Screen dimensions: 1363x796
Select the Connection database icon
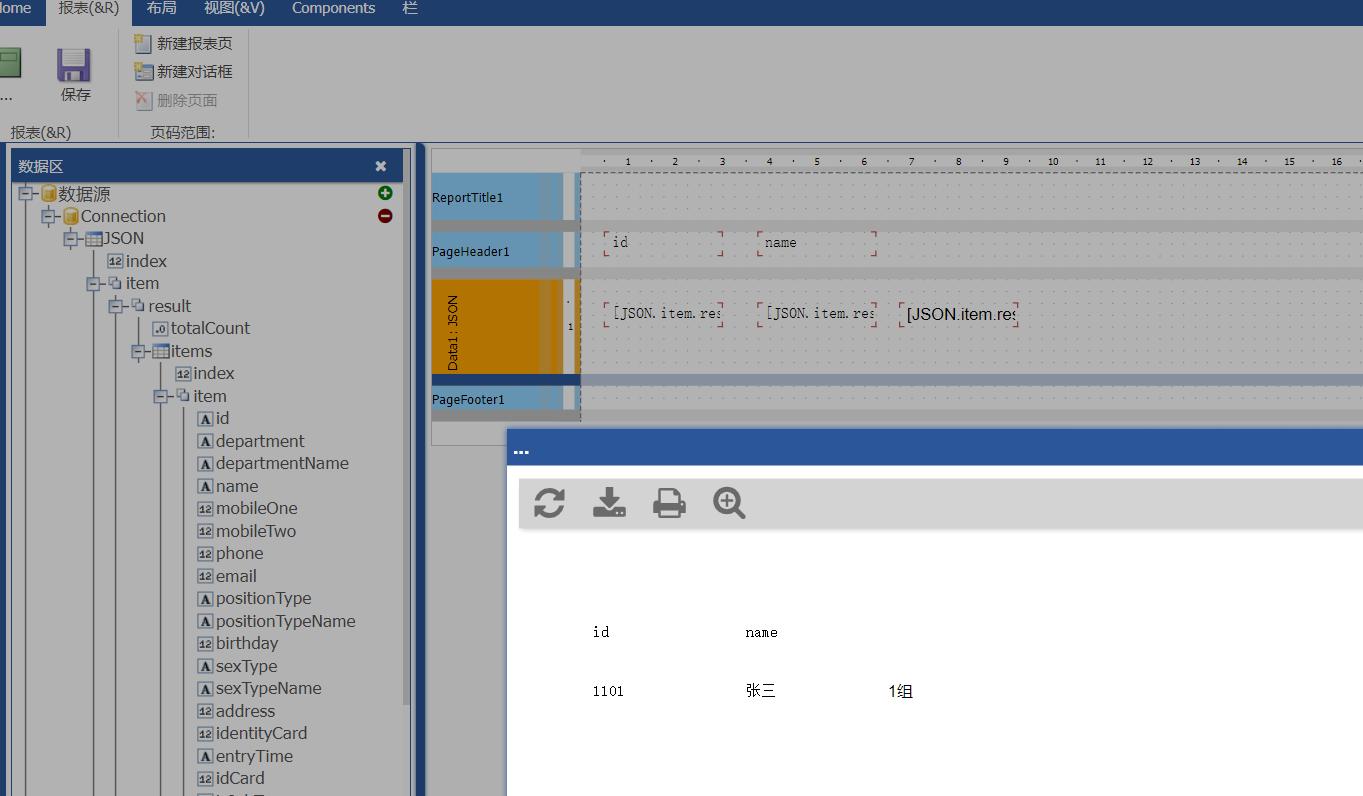[70, 216]
